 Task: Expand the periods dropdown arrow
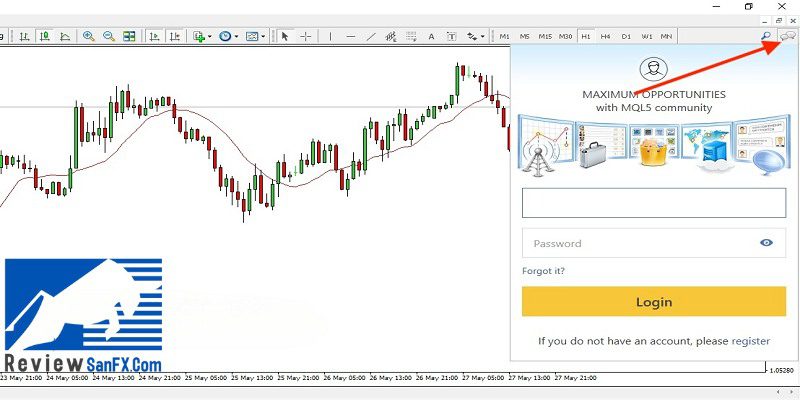click(236, 37)
